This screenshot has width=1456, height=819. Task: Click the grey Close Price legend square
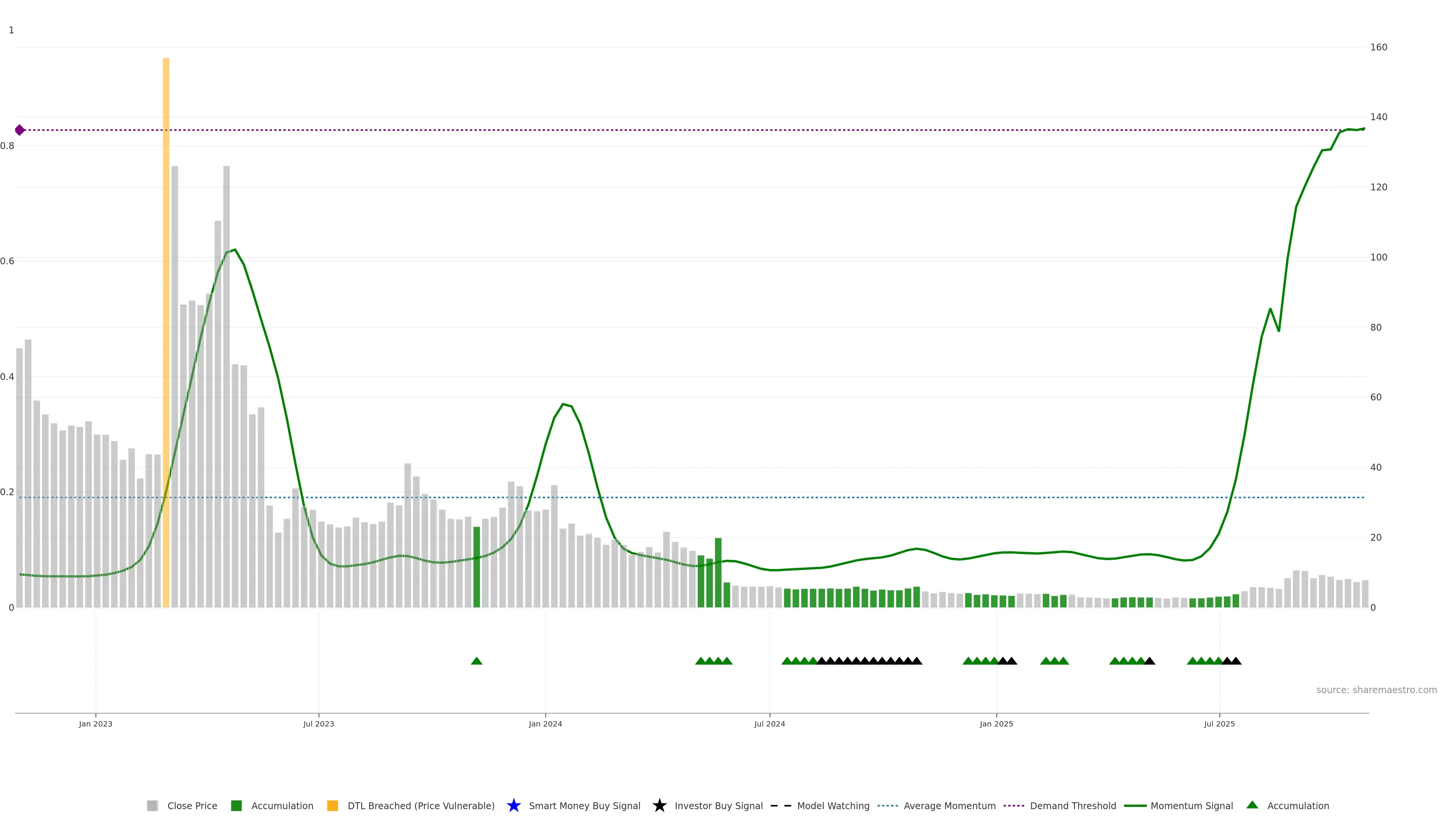click(x=152, y=805)
